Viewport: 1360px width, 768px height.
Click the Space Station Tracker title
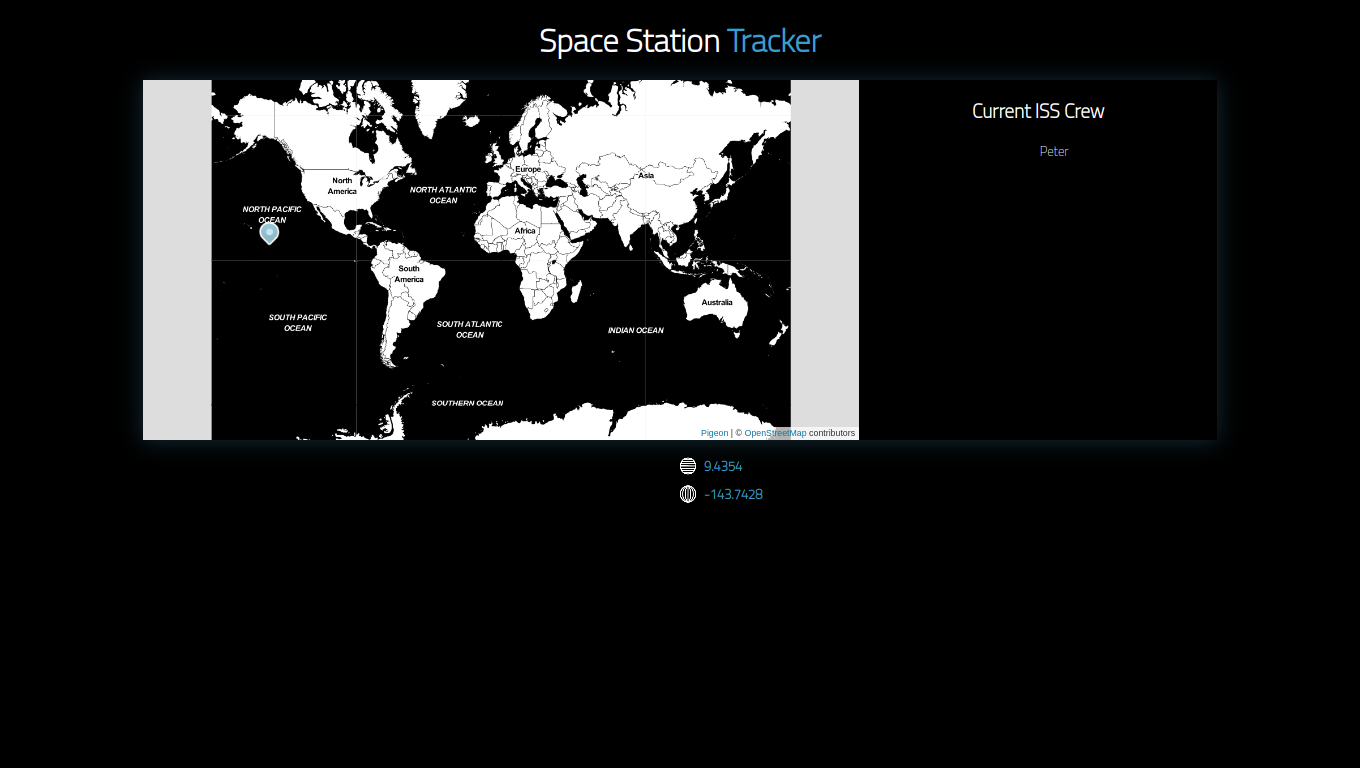click(x=680, y=41)
